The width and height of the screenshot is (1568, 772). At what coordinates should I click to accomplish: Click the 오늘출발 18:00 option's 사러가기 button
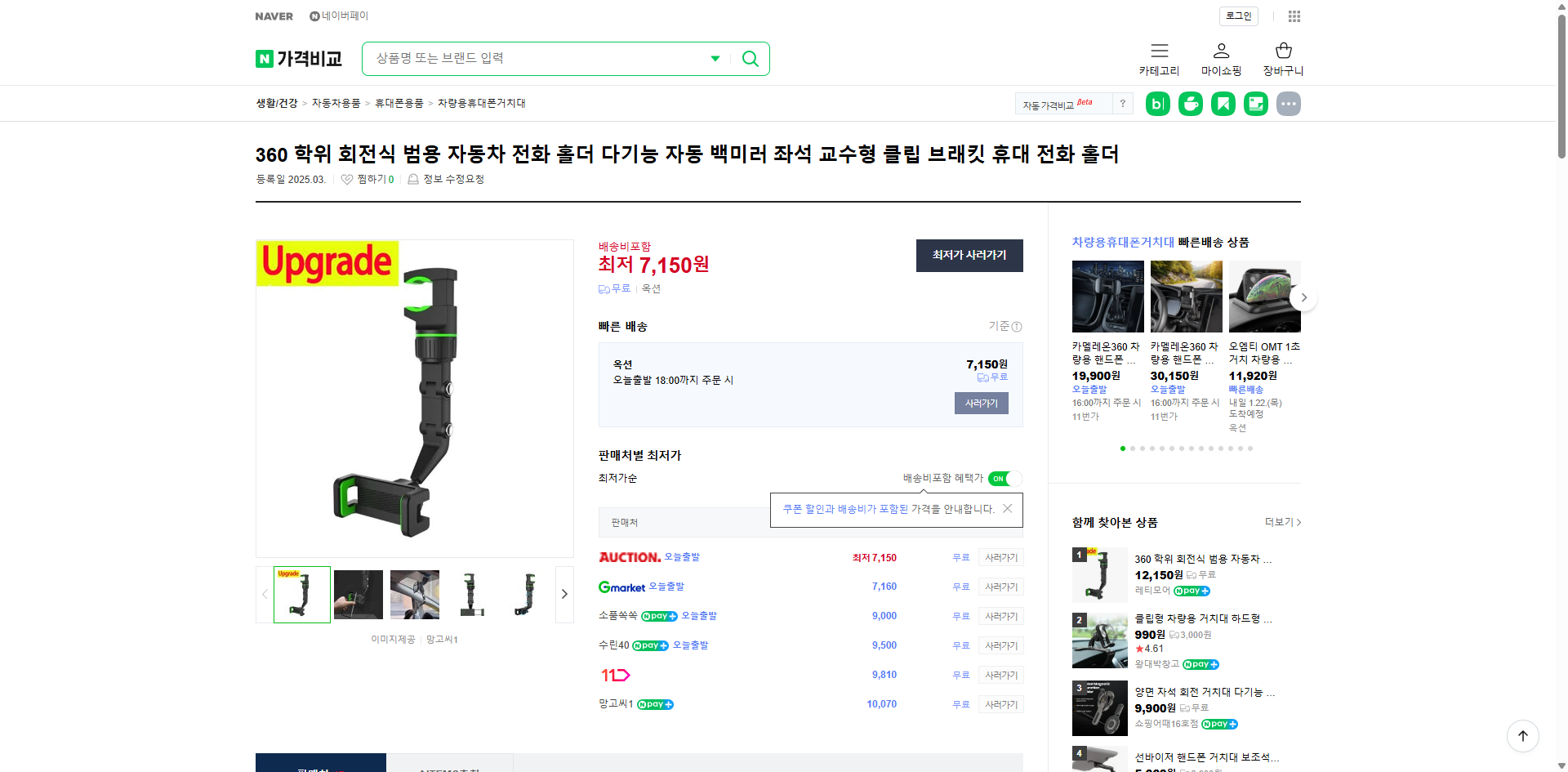click(981, 403)
